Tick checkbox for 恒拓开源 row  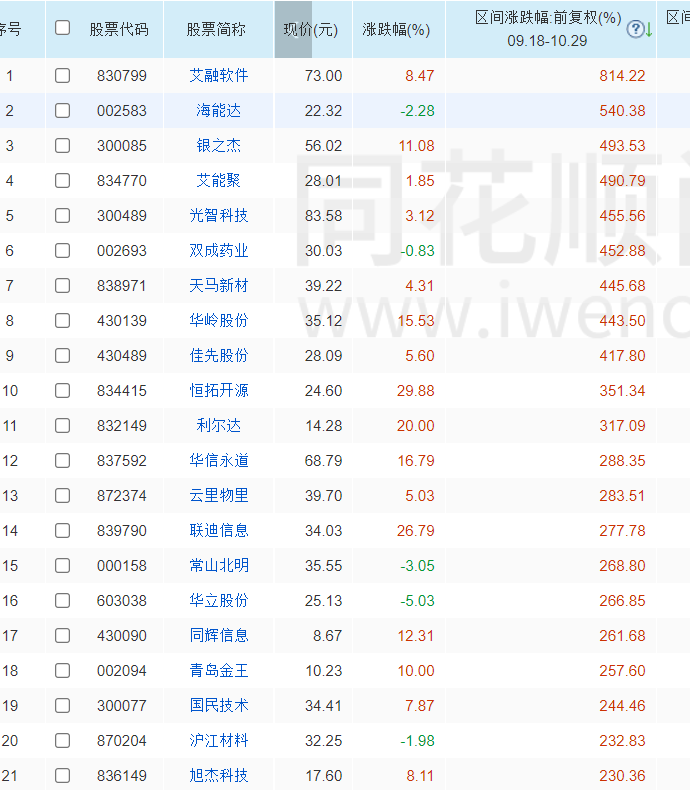pyautogui.click(x=62, y=390)
